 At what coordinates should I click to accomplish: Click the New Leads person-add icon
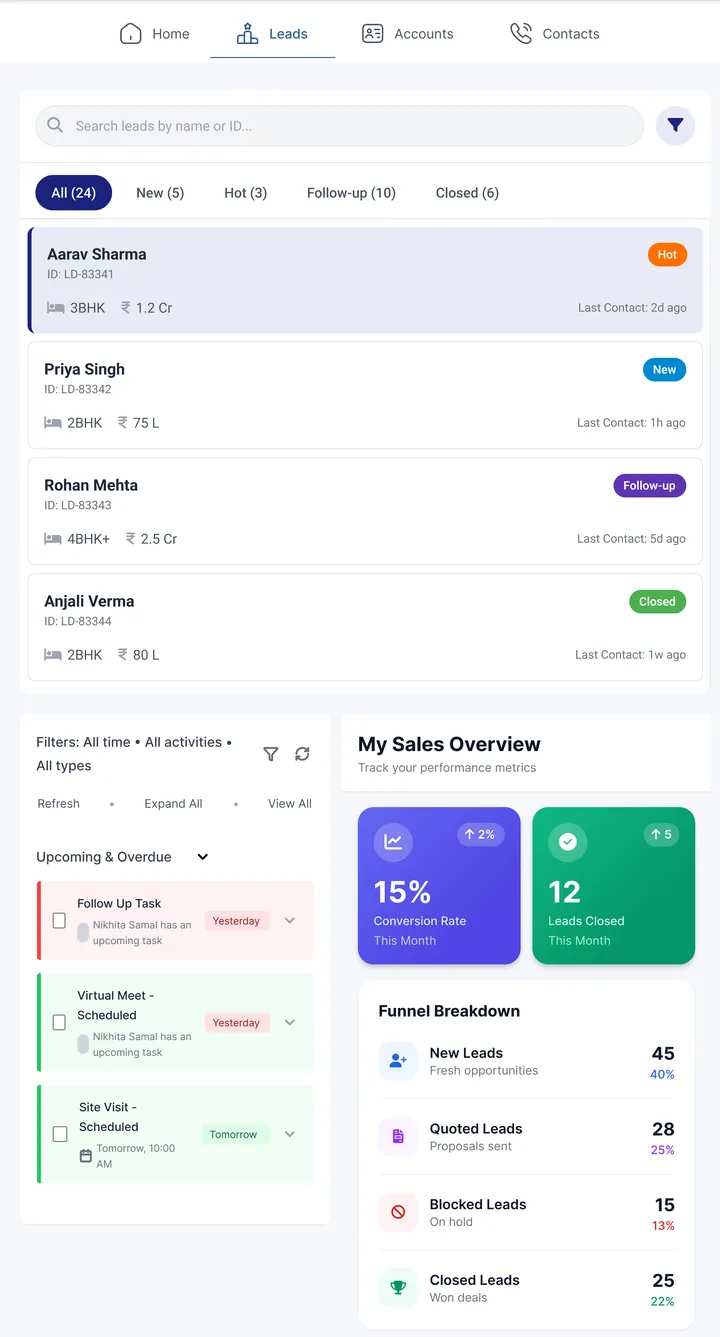(x=398, y=1061)
